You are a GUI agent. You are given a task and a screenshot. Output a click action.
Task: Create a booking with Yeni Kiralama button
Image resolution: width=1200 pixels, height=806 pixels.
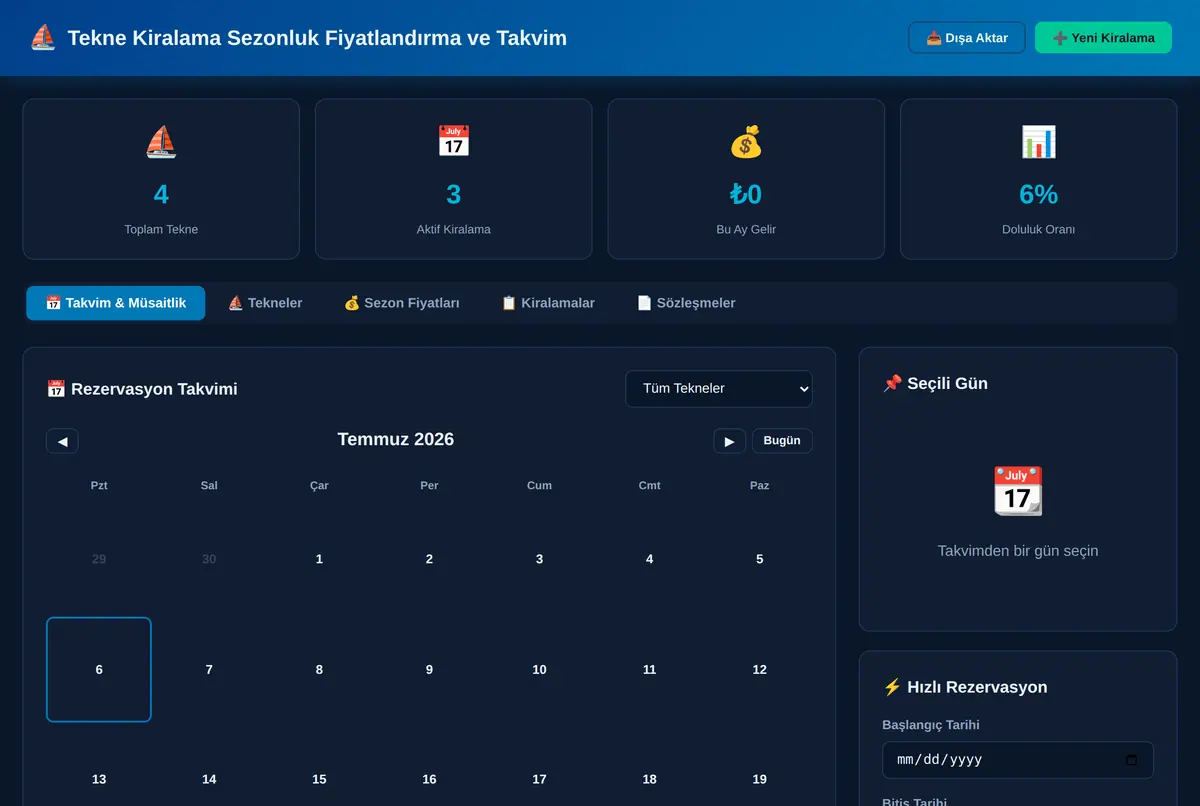click(x=1103, y=38)
